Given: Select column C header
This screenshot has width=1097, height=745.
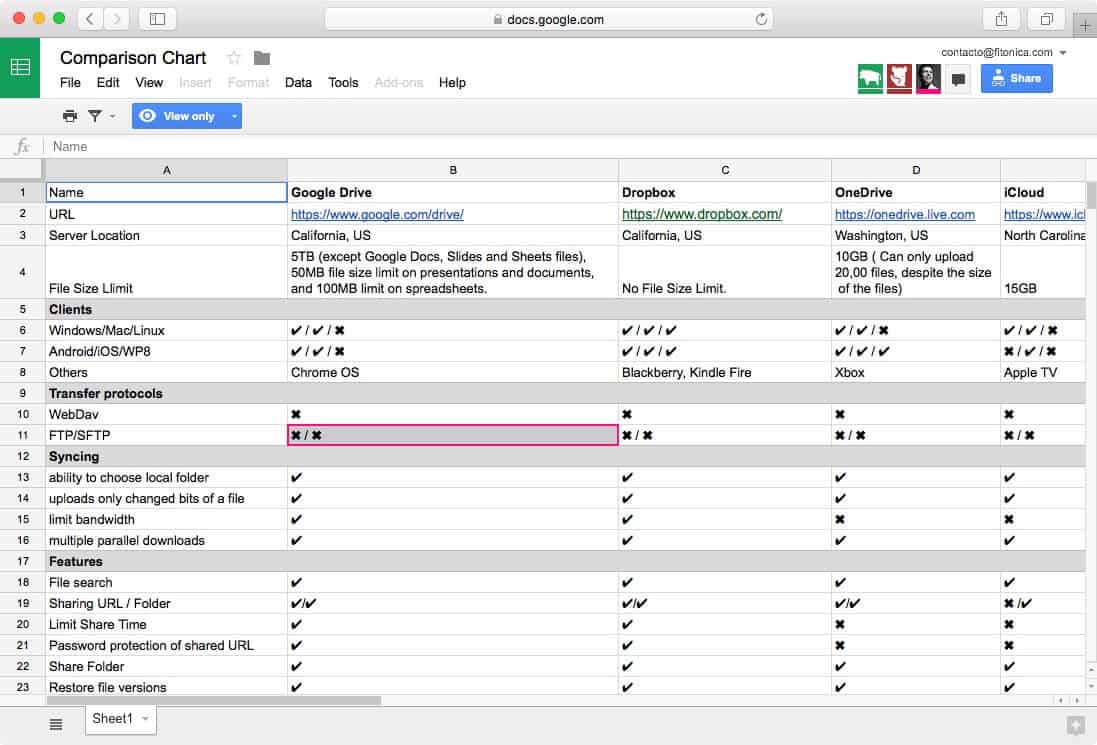Looking at the screenshot, I should [725, 170].
